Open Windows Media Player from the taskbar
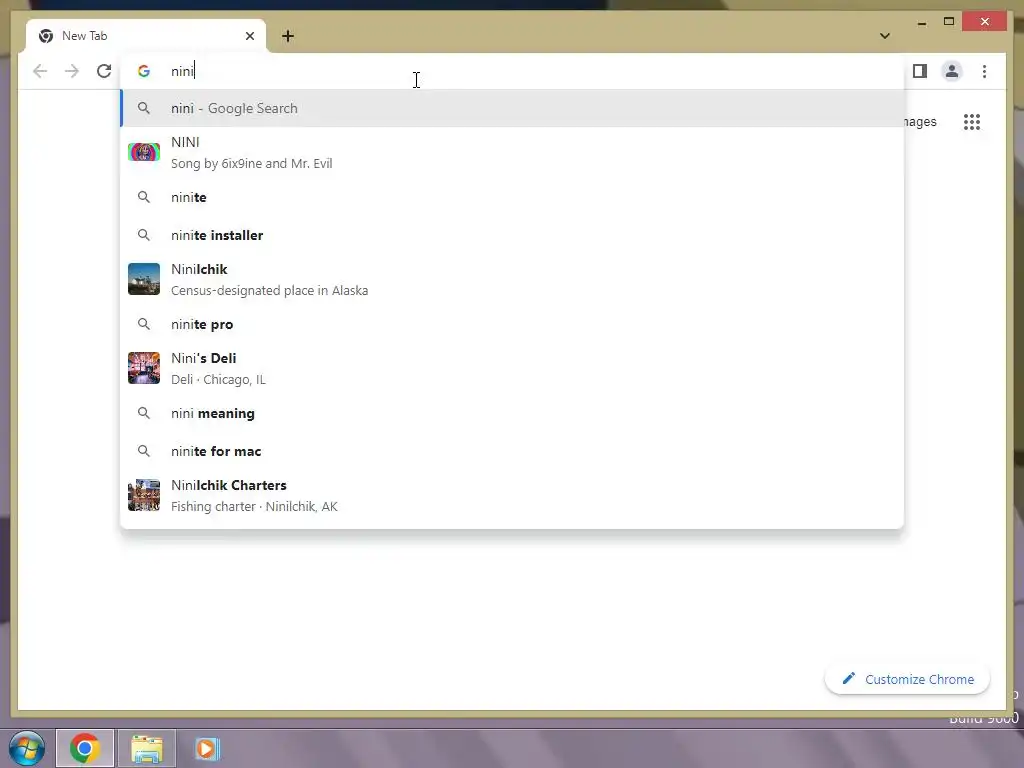 [x=207, y=748]
